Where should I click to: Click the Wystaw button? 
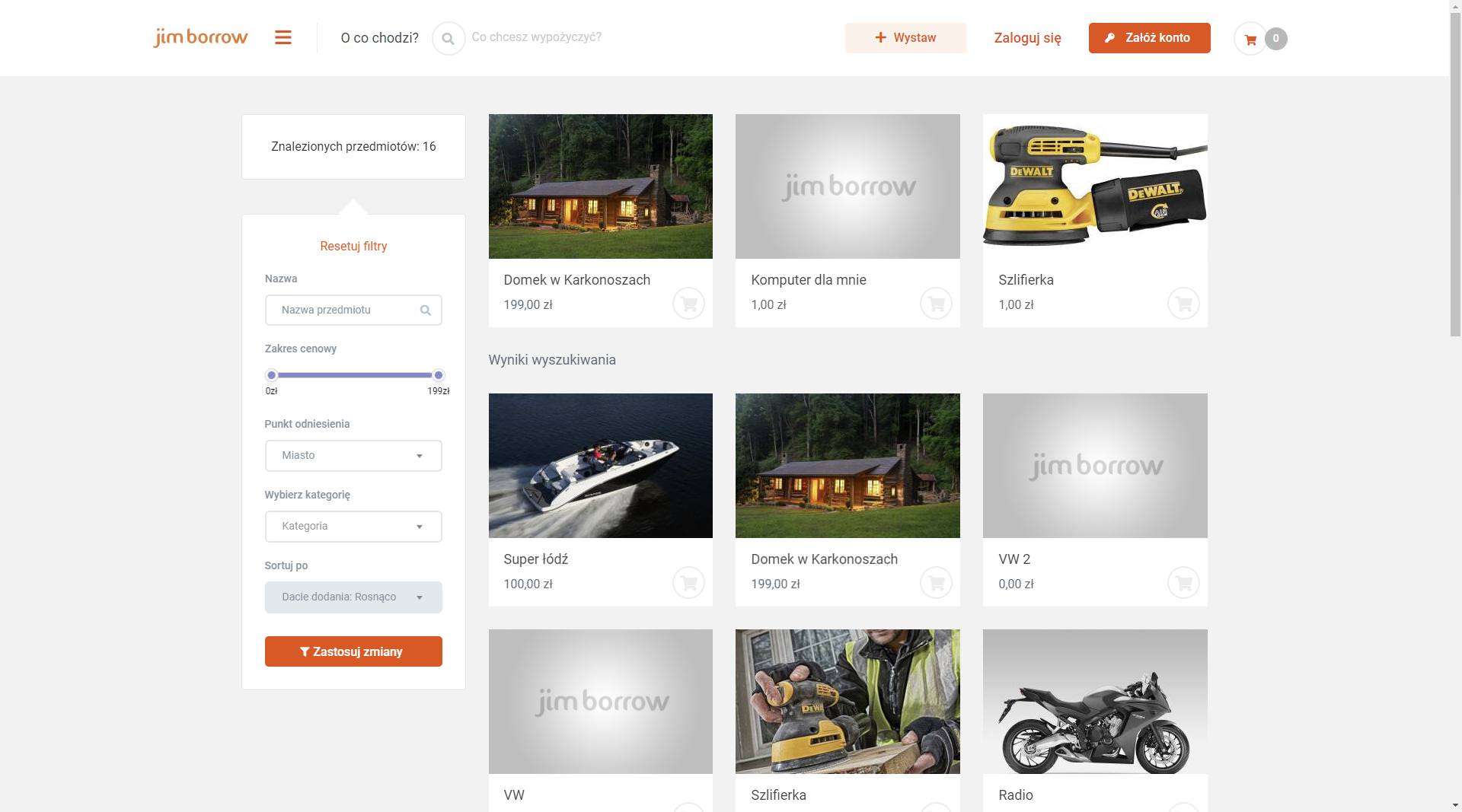905,38
